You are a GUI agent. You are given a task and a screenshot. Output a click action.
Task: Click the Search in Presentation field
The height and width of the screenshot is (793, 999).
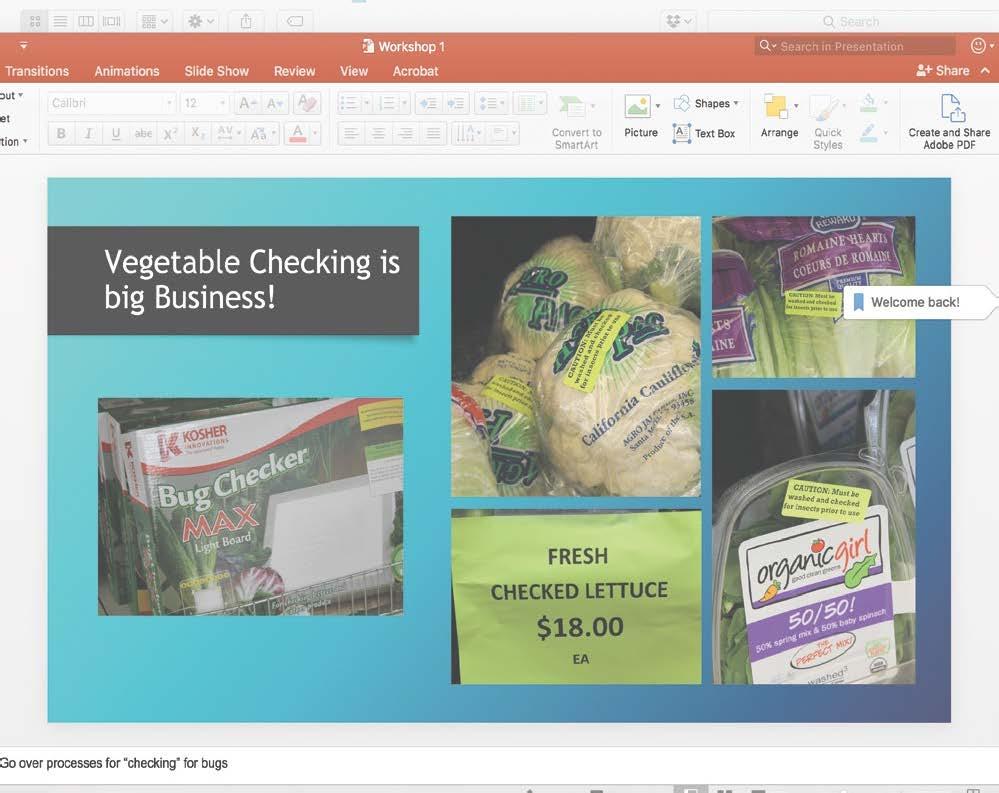point(855,46)
